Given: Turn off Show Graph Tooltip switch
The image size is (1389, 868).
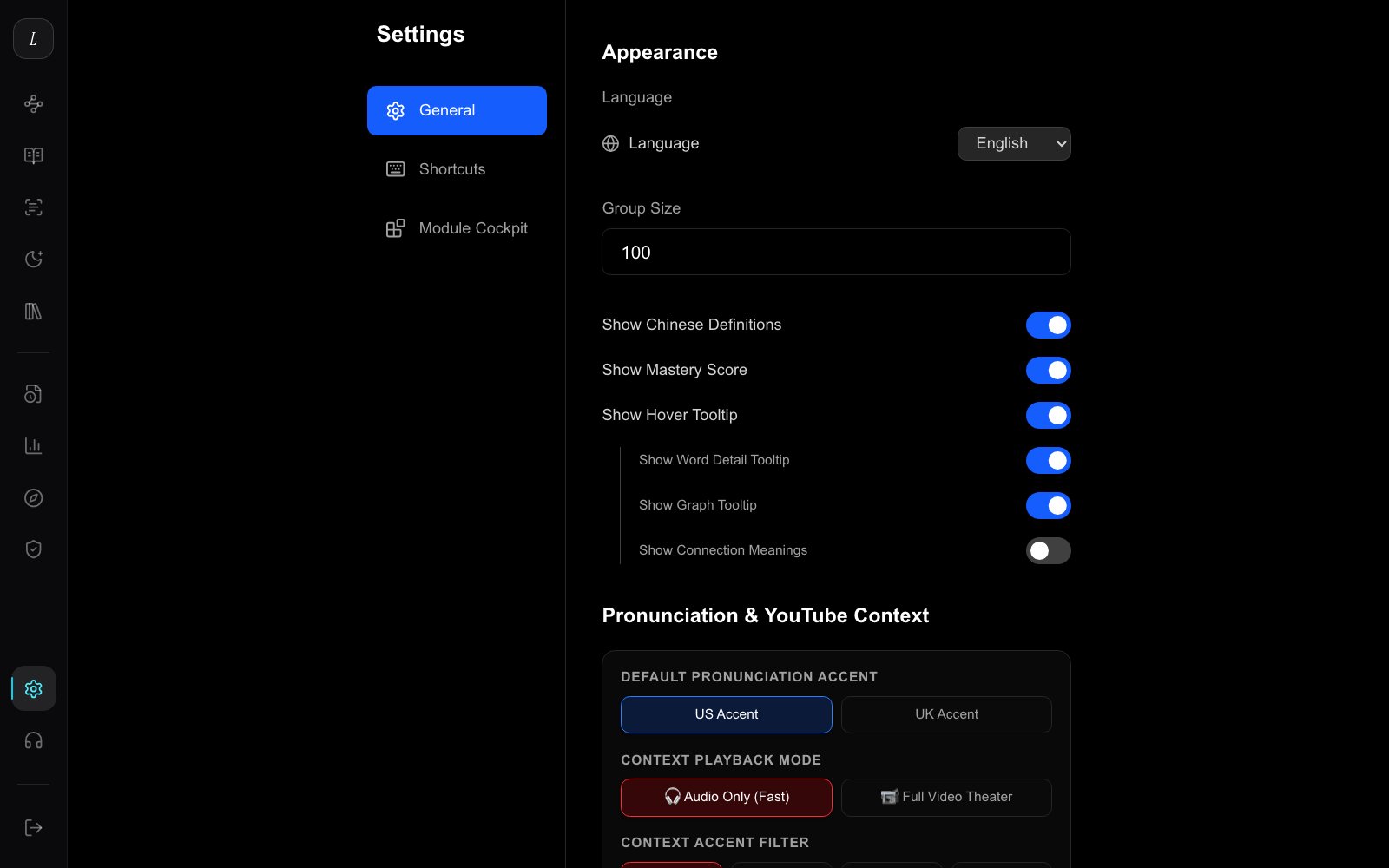Looking at the screenshot, I should (1048, 505).
